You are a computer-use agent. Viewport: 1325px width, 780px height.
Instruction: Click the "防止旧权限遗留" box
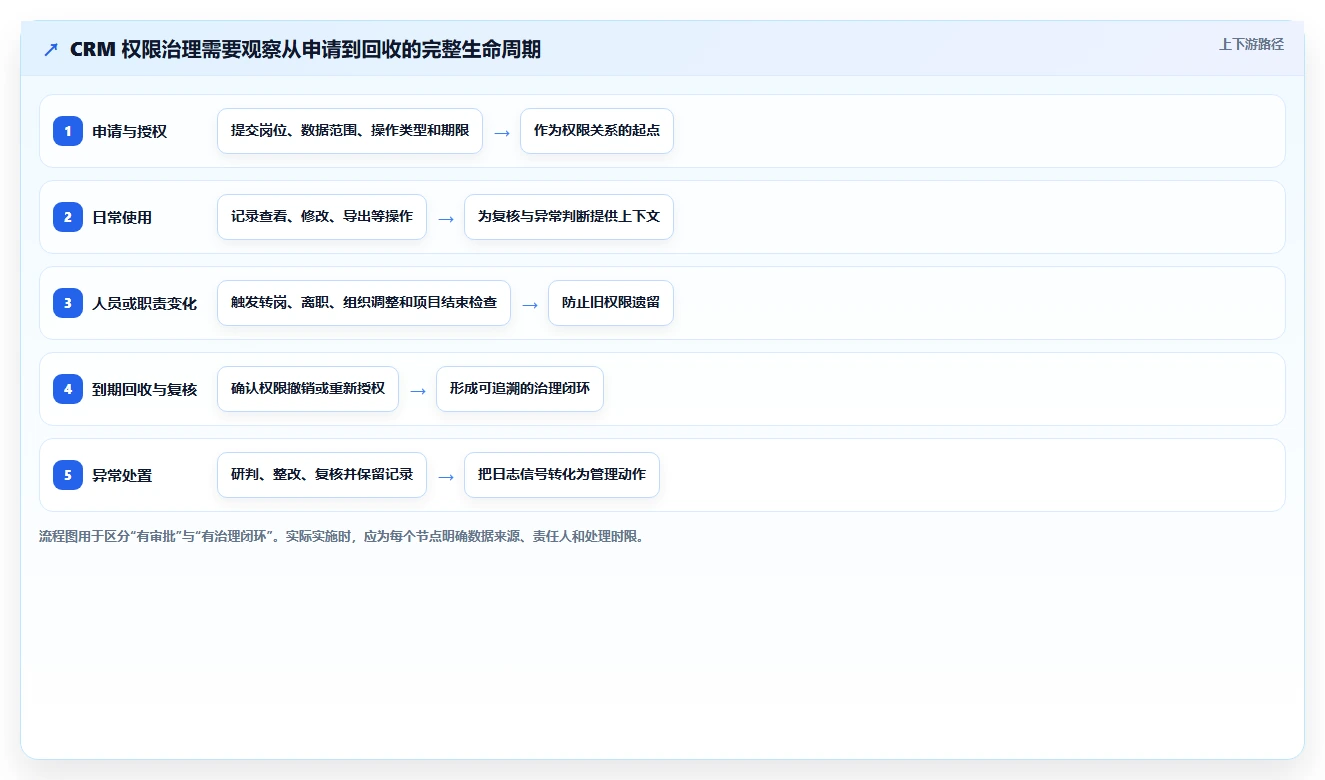(x=611, y=303)
